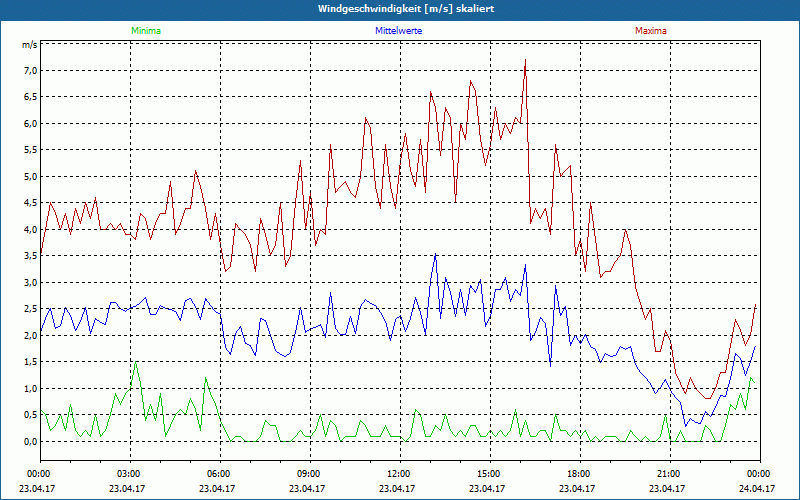Viewport: 800px width, 500px height.
Task: Click the '03:00' time label
Action: click(x=130, y=474)
